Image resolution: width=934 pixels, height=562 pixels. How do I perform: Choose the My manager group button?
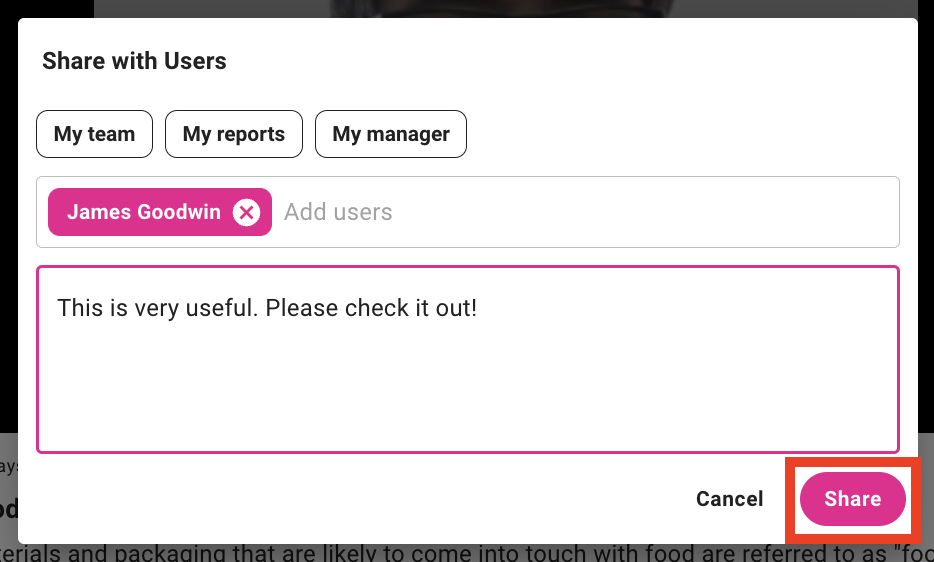[x=391, y=134]
